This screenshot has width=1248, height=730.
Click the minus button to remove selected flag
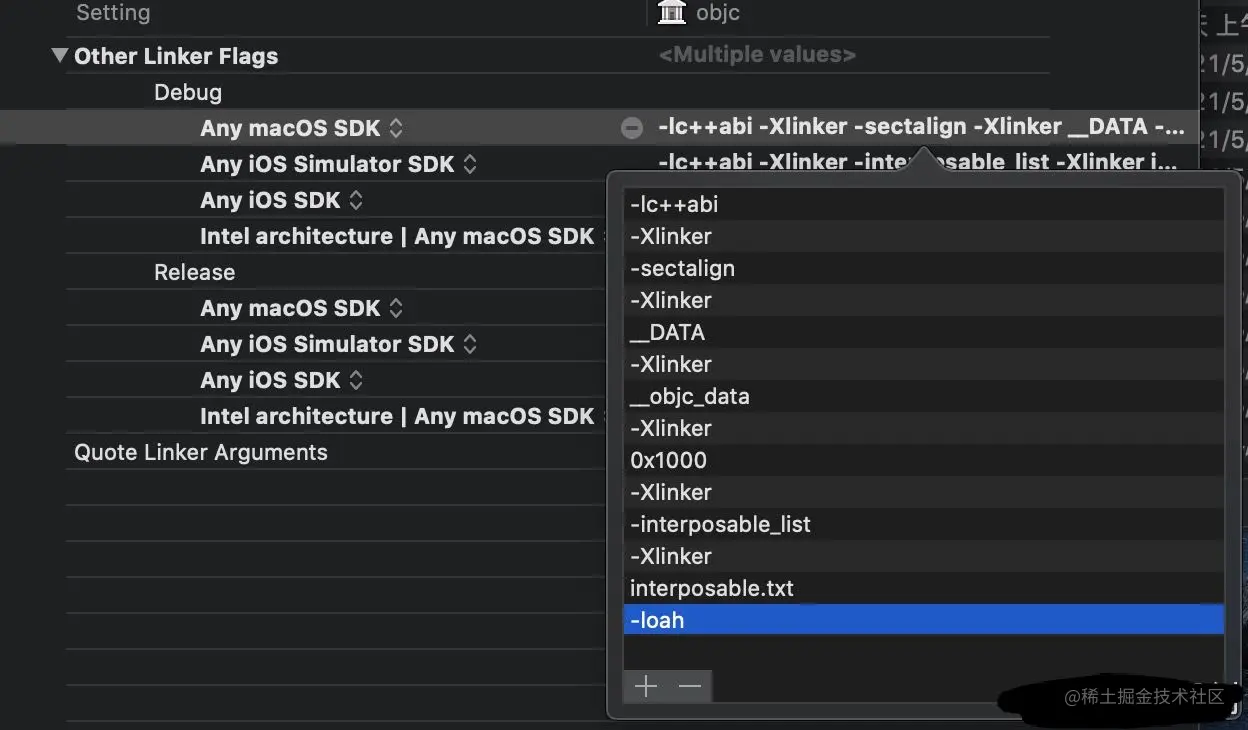(x=690, y=686)
